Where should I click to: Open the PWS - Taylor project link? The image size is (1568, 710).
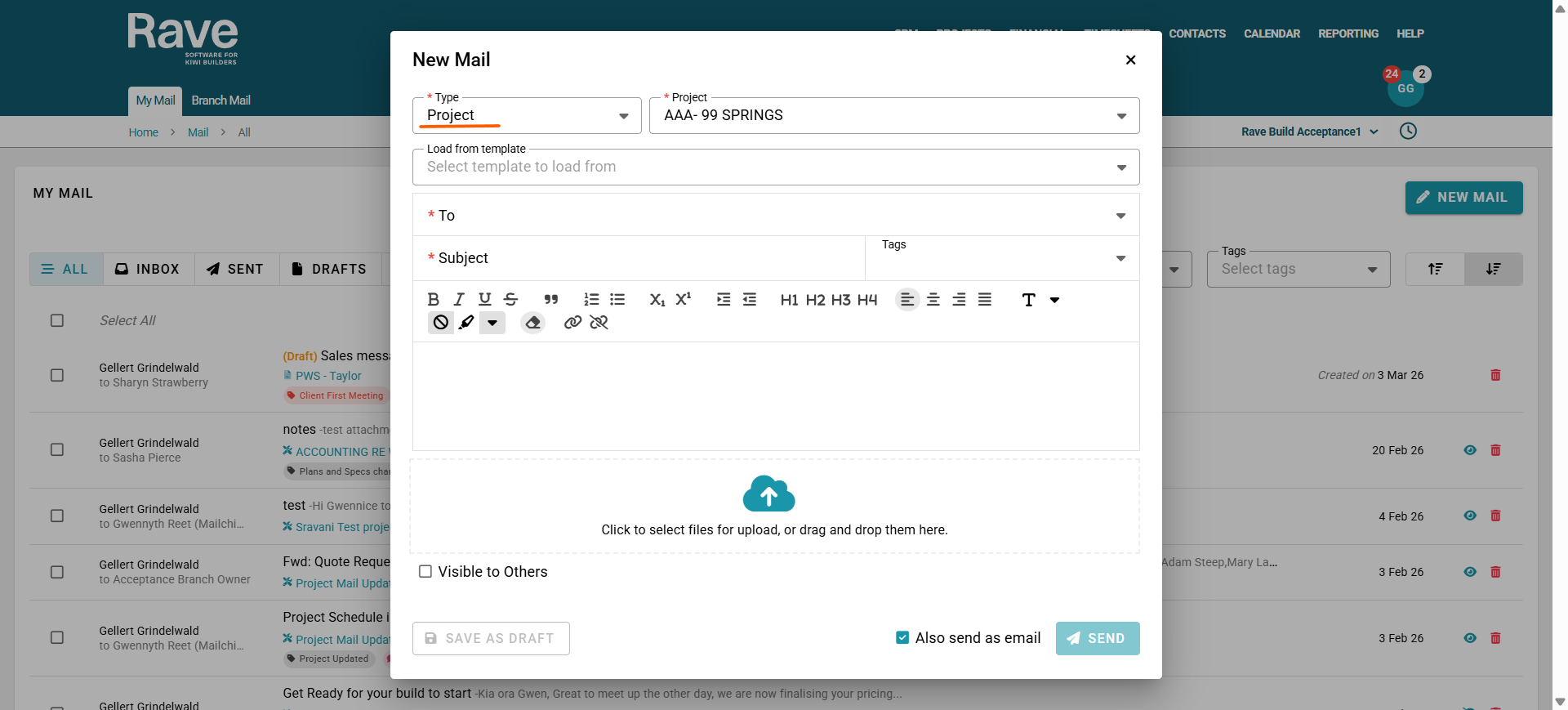(x=328, y=376)
